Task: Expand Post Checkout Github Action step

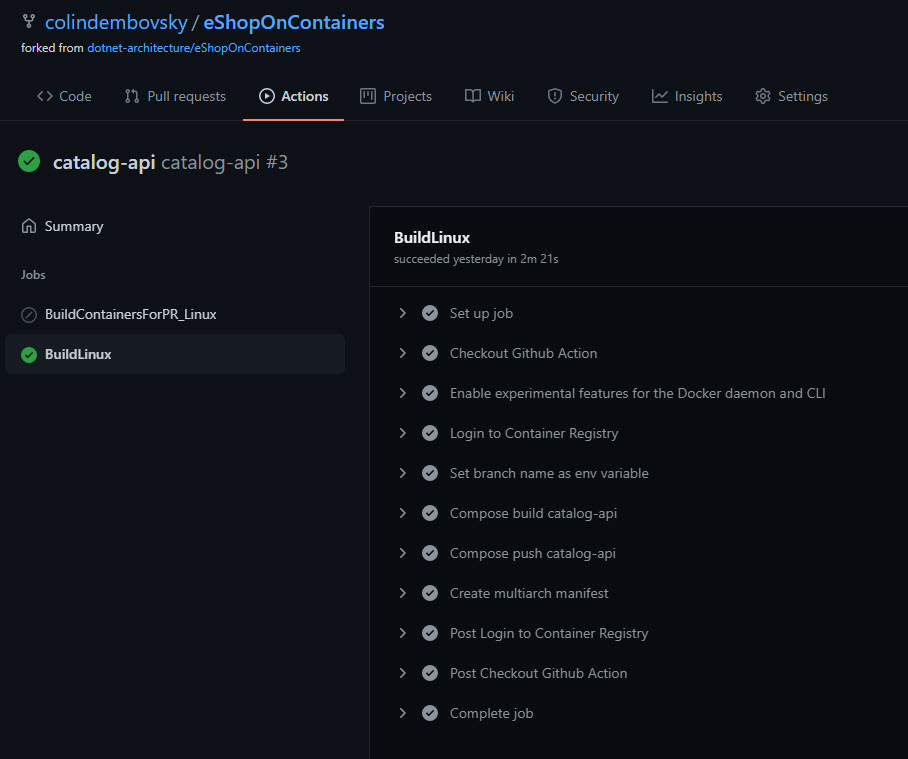Action: pyautogui.click(x=402, y=673)
